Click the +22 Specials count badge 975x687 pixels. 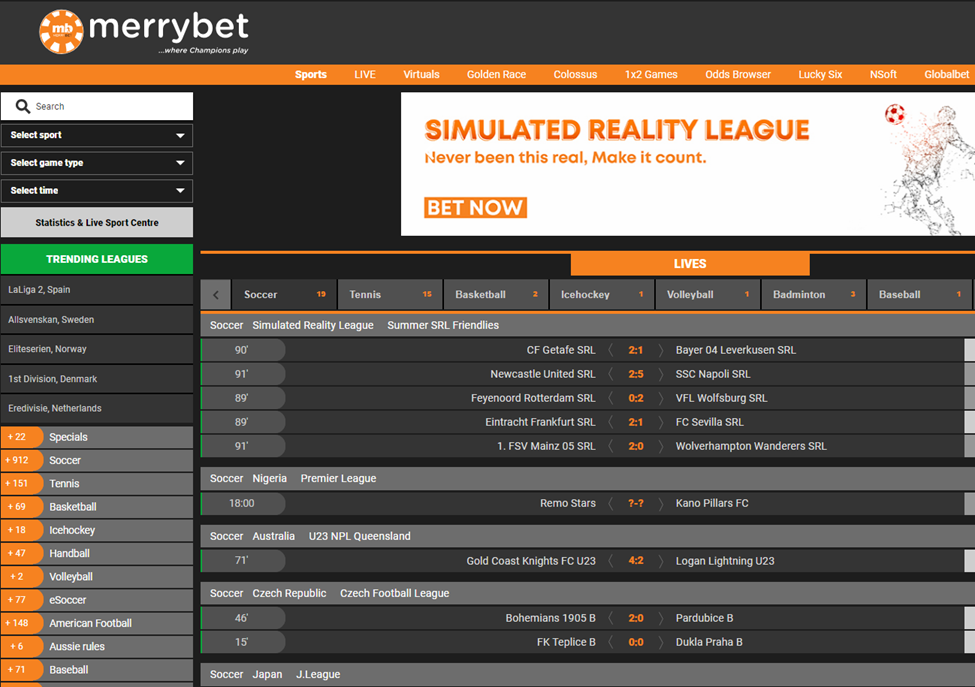coord(20,437)
